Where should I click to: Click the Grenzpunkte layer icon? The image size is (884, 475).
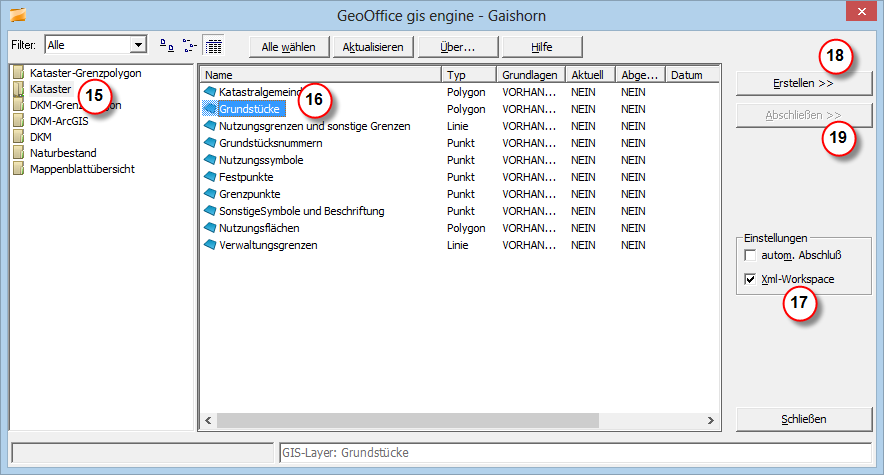210,193
